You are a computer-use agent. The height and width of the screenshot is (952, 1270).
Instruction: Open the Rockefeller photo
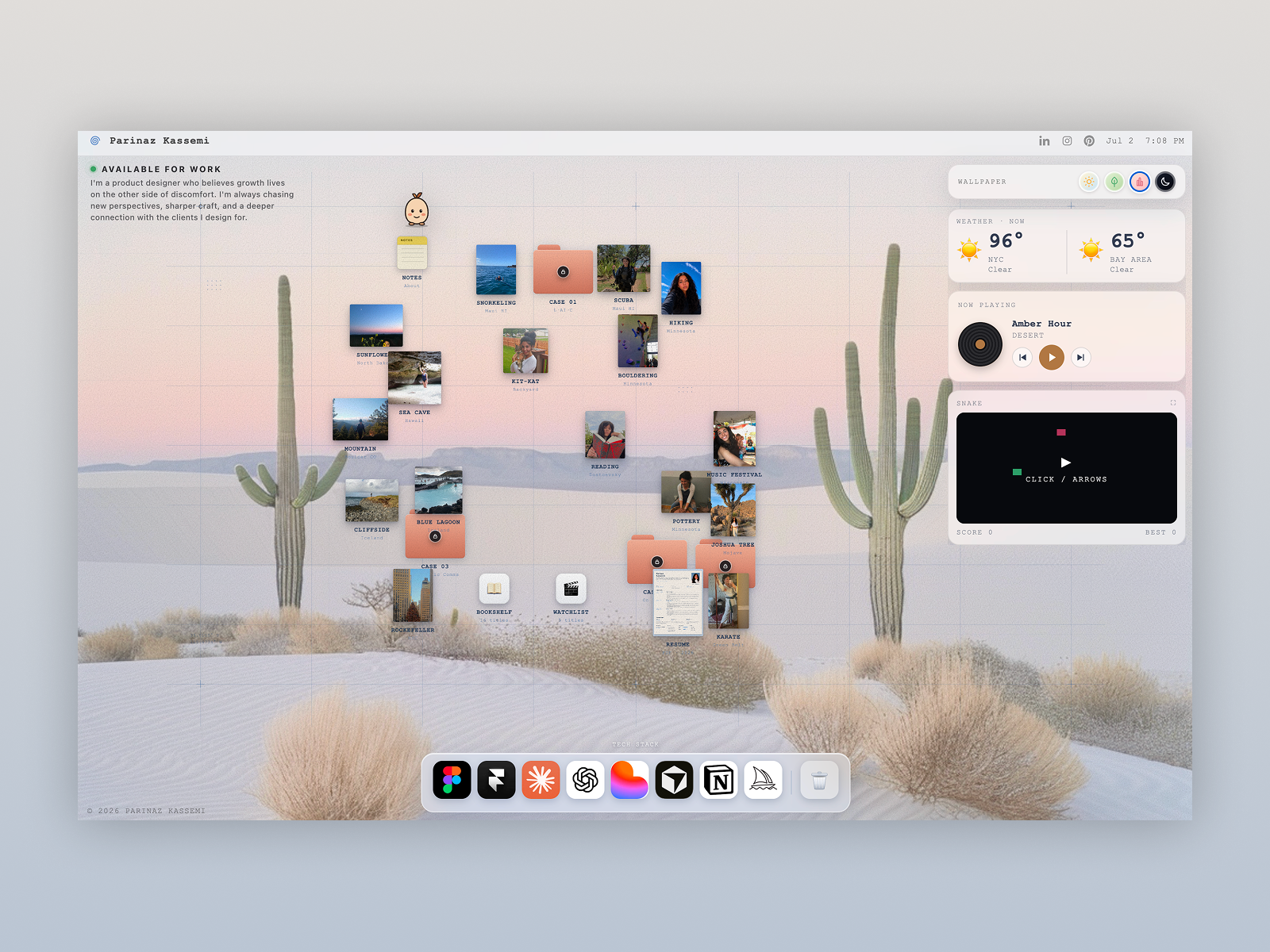(x=413, y=596)
